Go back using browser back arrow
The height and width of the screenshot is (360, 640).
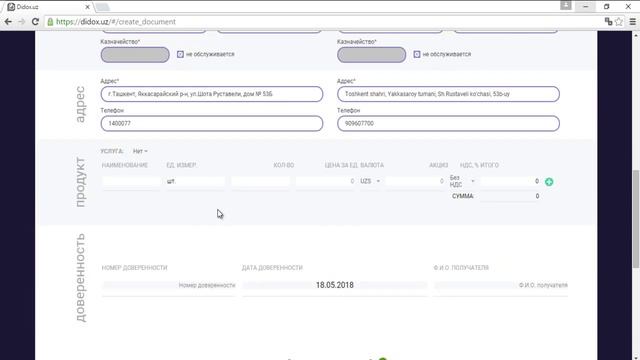(x=8, y=22)
